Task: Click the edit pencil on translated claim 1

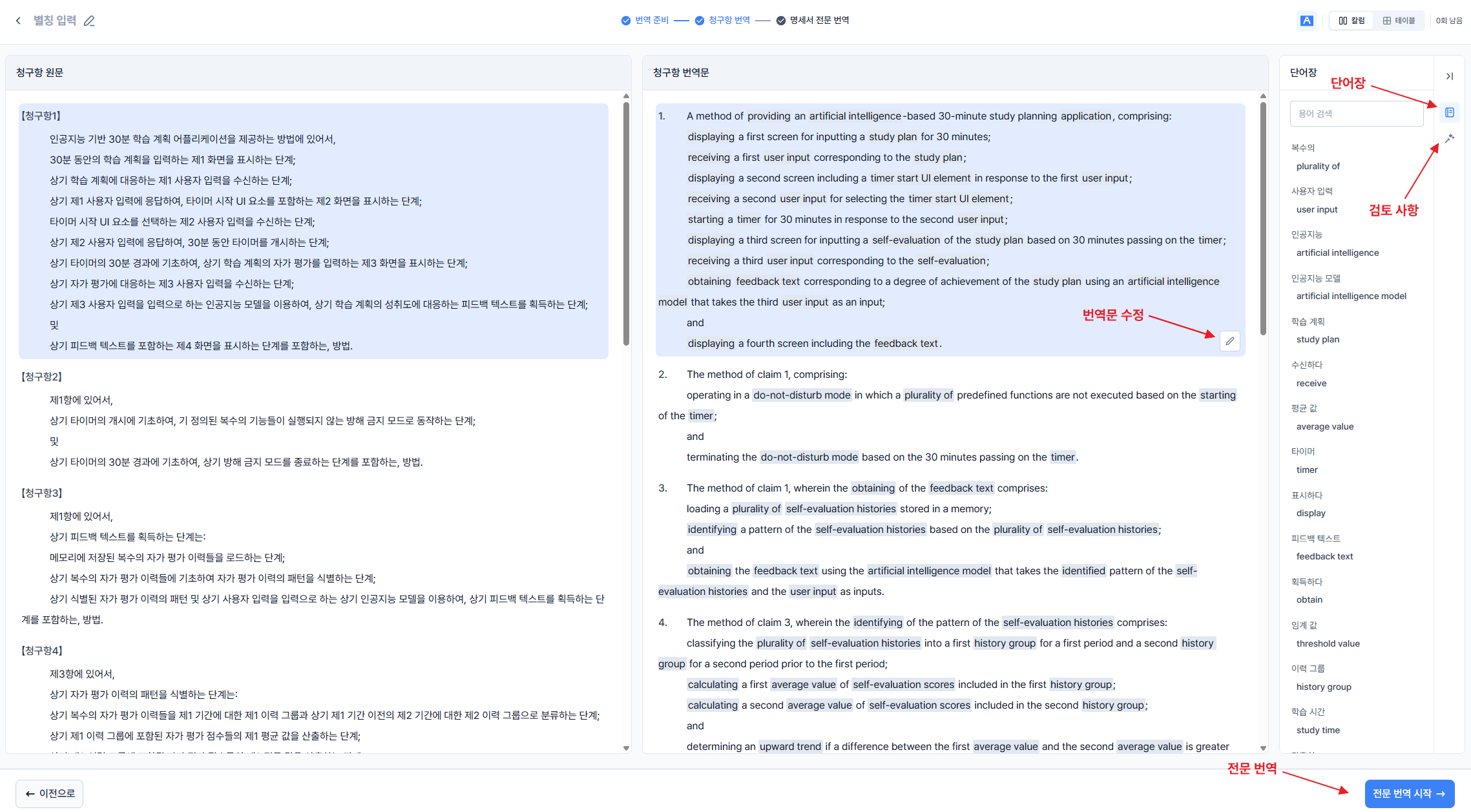Action: (1229, 341)
